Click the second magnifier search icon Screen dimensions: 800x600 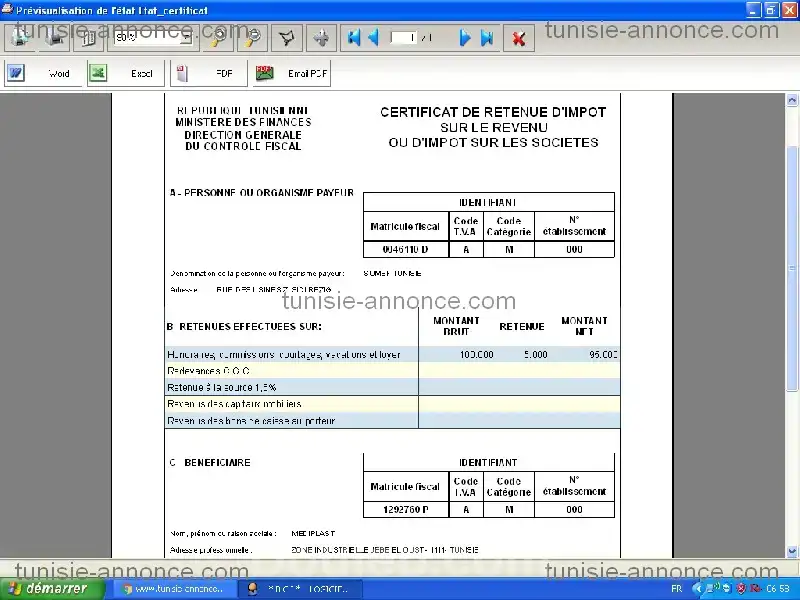coord(250,37)
